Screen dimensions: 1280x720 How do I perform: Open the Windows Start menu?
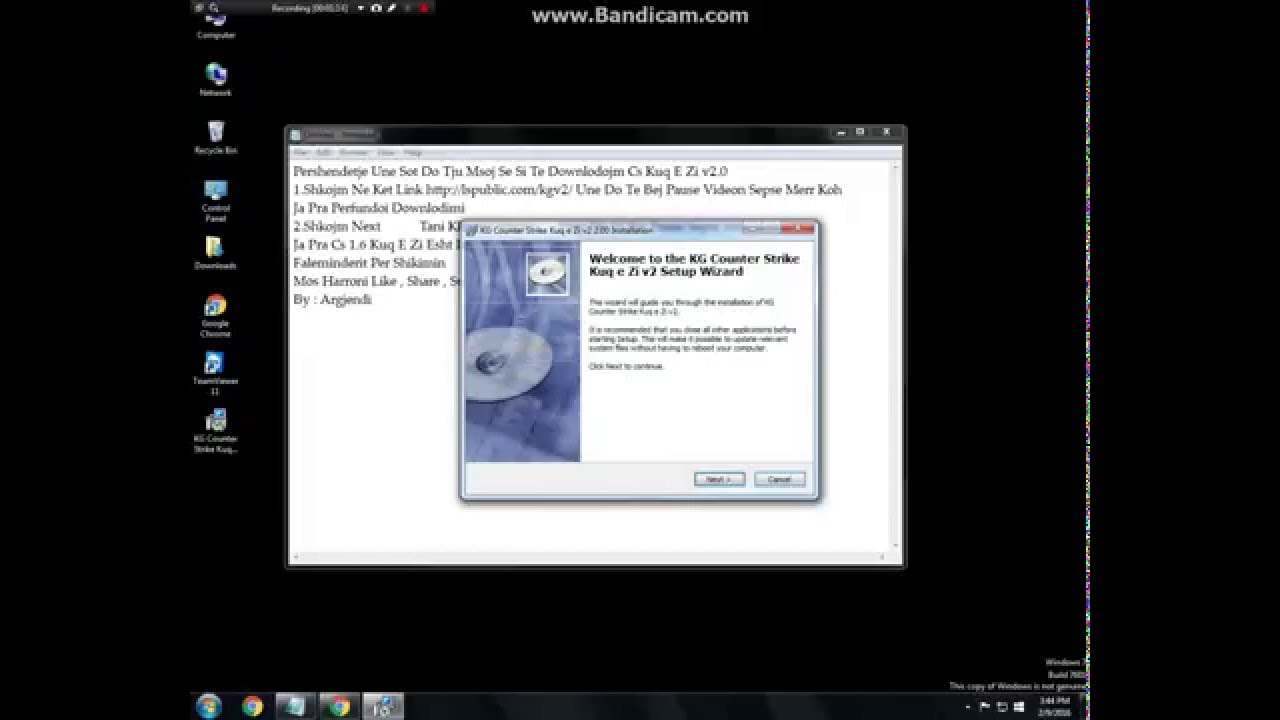pos(209,706)
